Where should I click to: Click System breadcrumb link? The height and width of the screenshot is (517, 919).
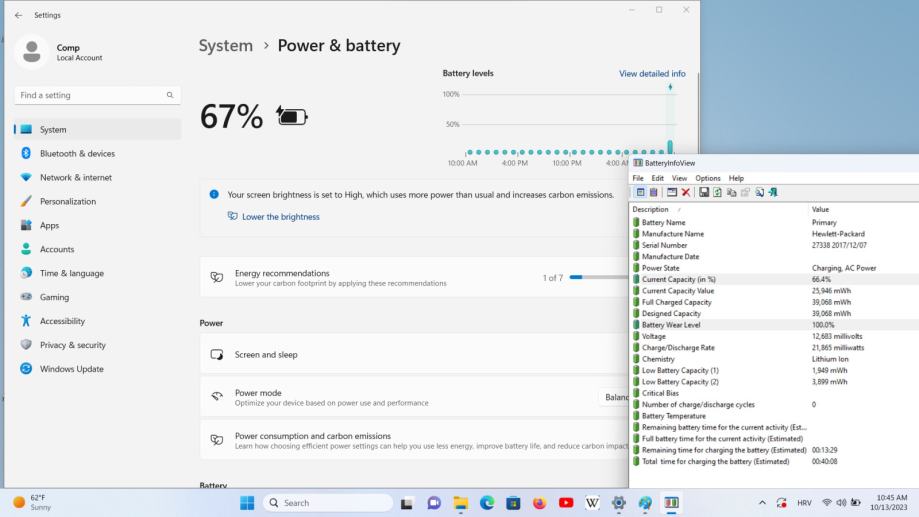click(226, 46)
